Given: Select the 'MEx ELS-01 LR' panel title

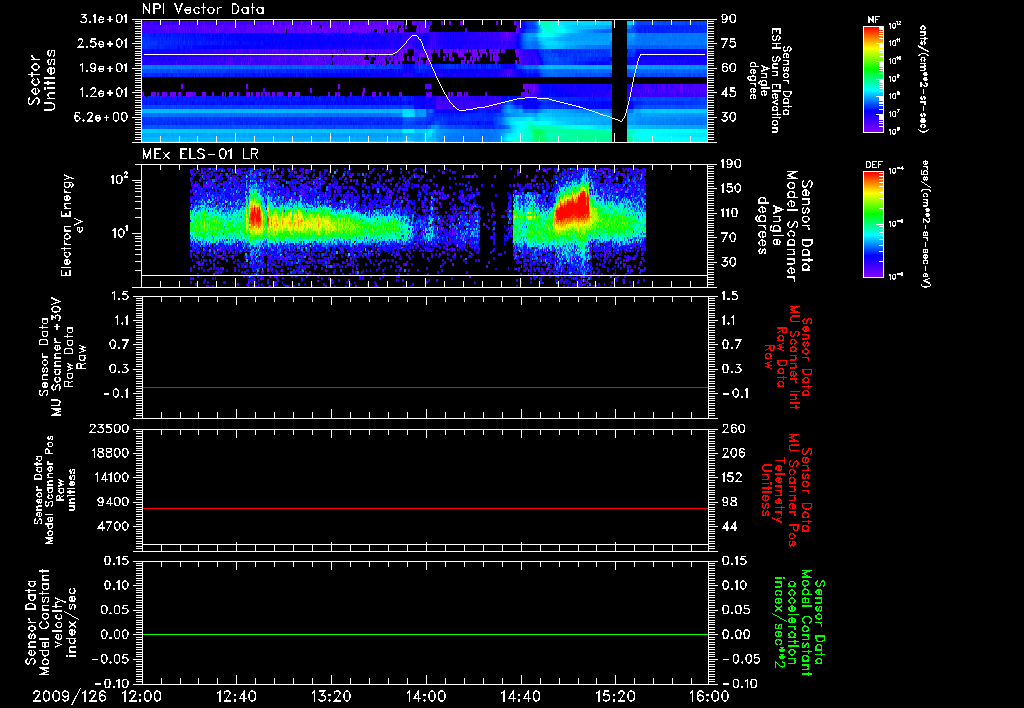Looking at the screenshot, I should 200,154.
